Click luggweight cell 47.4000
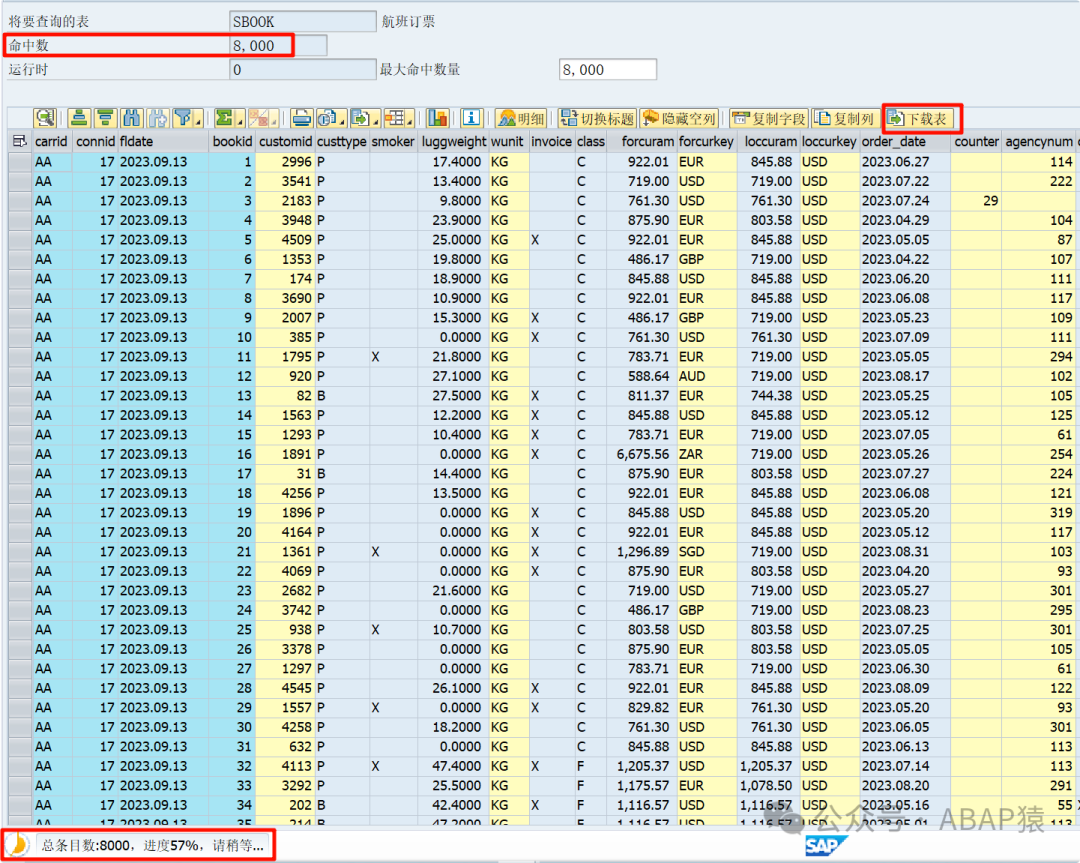This screenshot has width=1080, height=863. pyautogui.click(x=453, y=766)
